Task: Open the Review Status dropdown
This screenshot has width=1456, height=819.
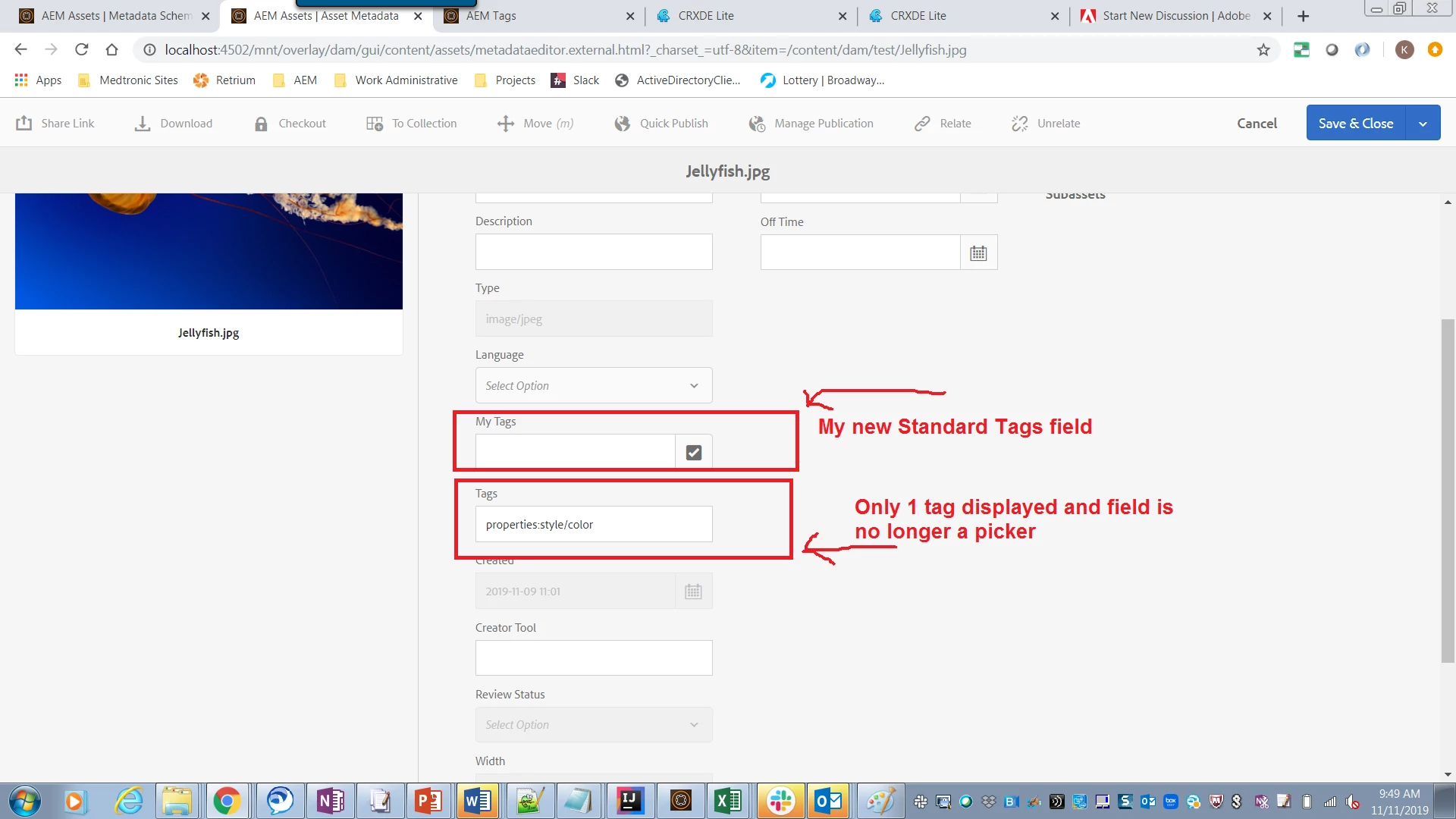Action: 594,725
